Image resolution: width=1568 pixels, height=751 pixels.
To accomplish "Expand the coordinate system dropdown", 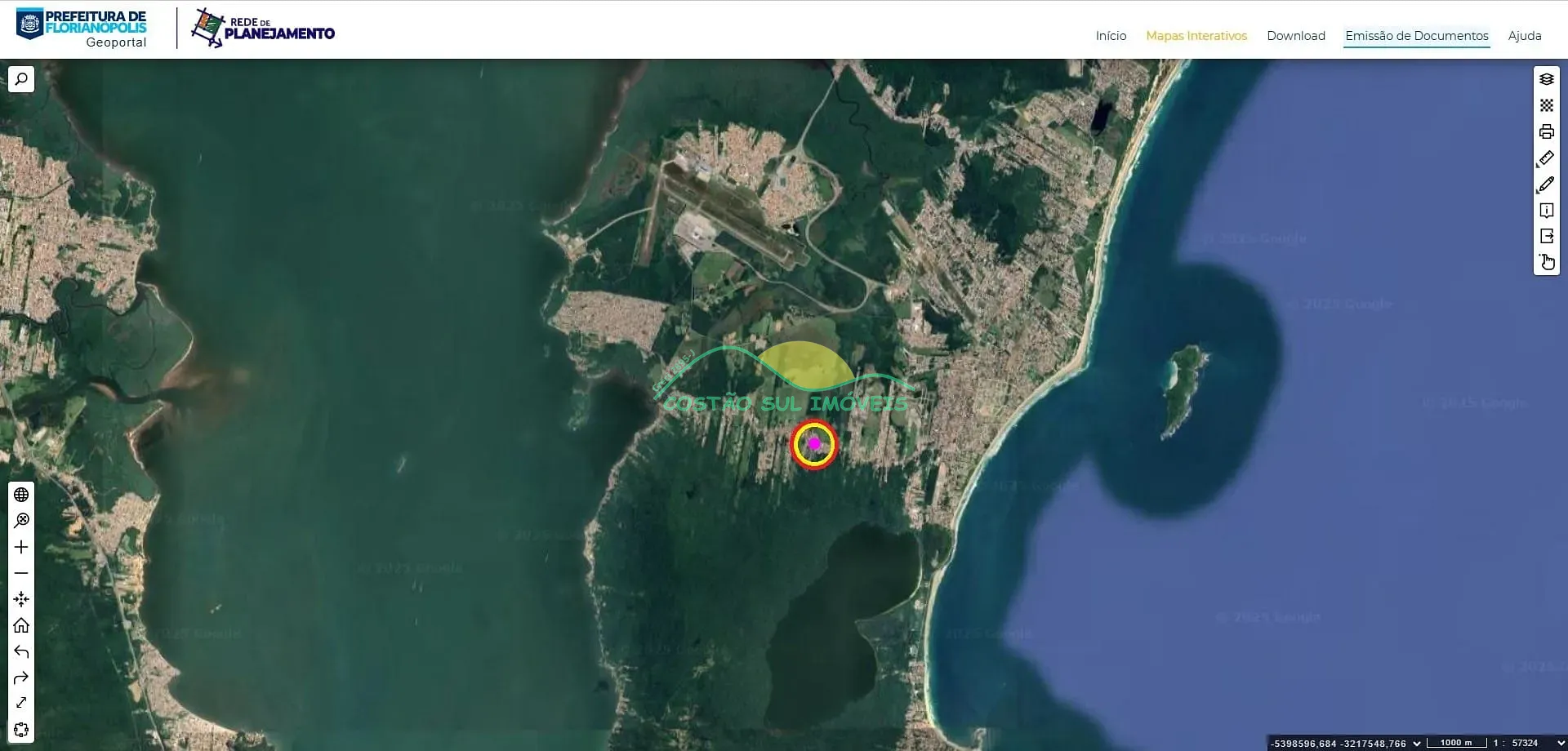I will click(1417, 743).
